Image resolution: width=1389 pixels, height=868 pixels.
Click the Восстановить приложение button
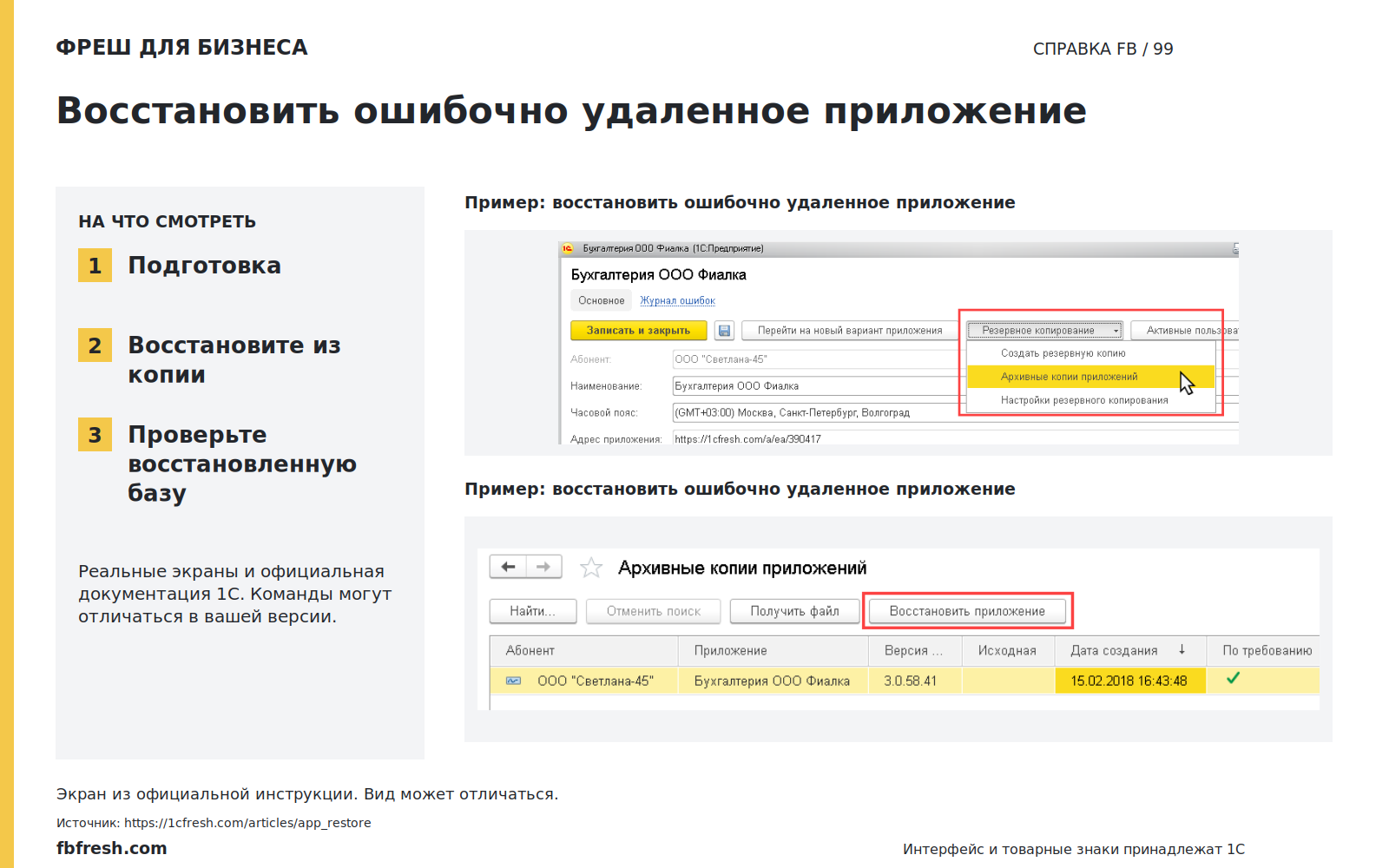[x=967, y=611]
